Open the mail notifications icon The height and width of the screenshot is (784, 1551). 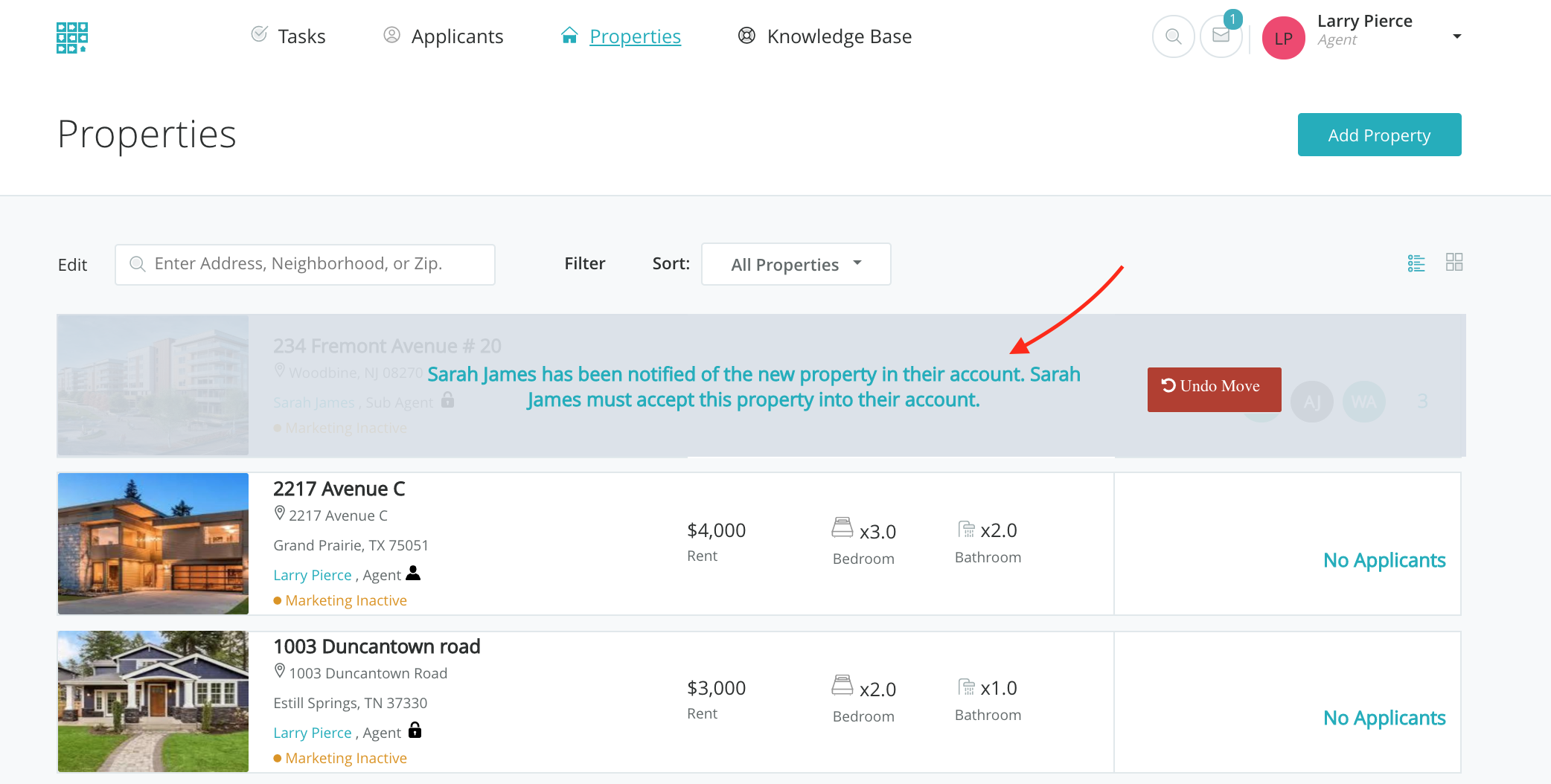click(1221, 36)
